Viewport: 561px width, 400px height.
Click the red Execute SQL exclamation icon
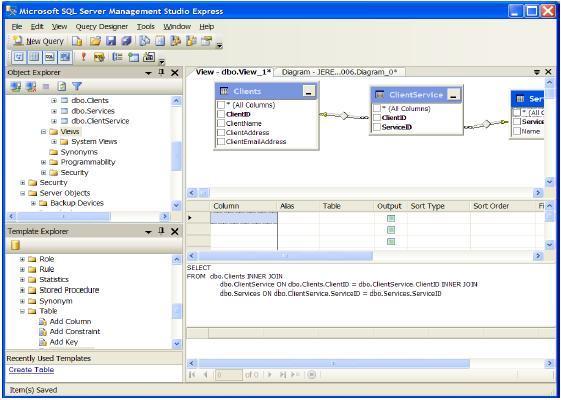(x=83, y=57)
